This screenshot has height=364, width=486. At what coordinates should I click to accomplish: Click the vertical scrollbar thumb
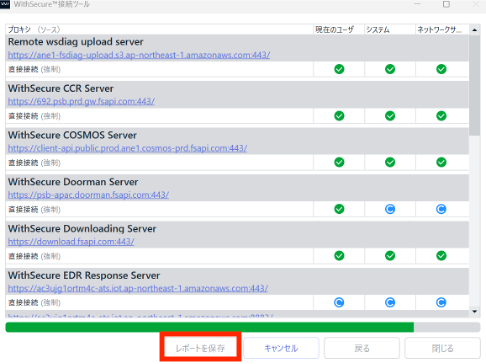tap(475, 85)
